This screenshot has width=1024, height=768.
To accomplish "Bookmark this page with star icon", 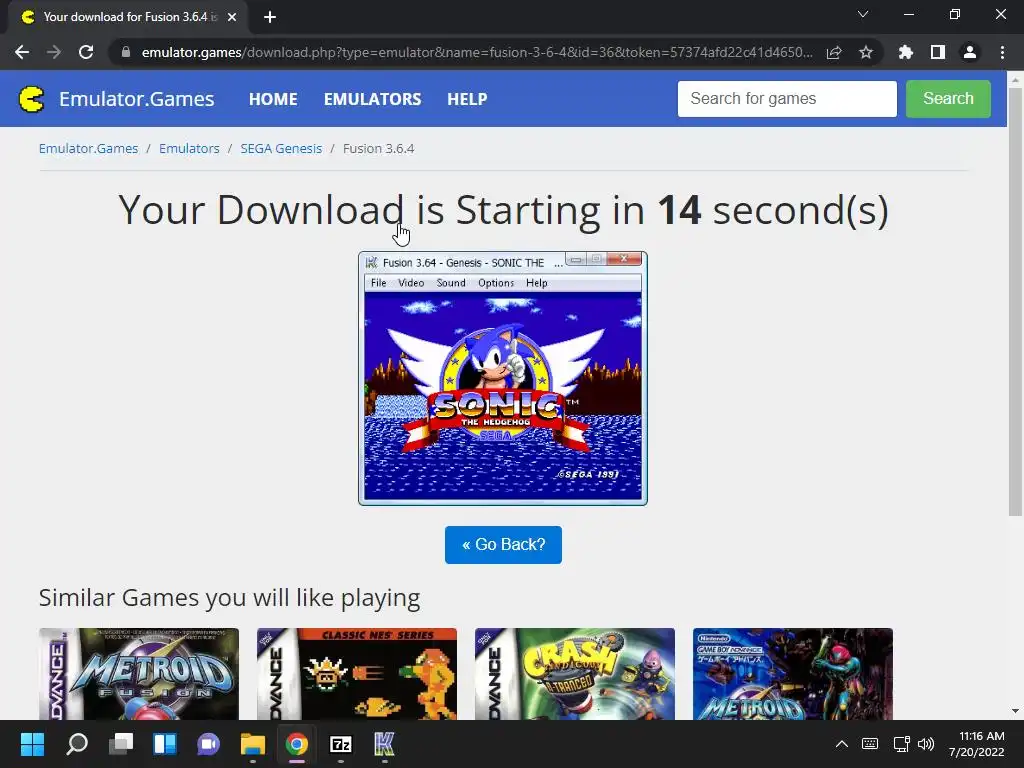I will pos(866,52).
